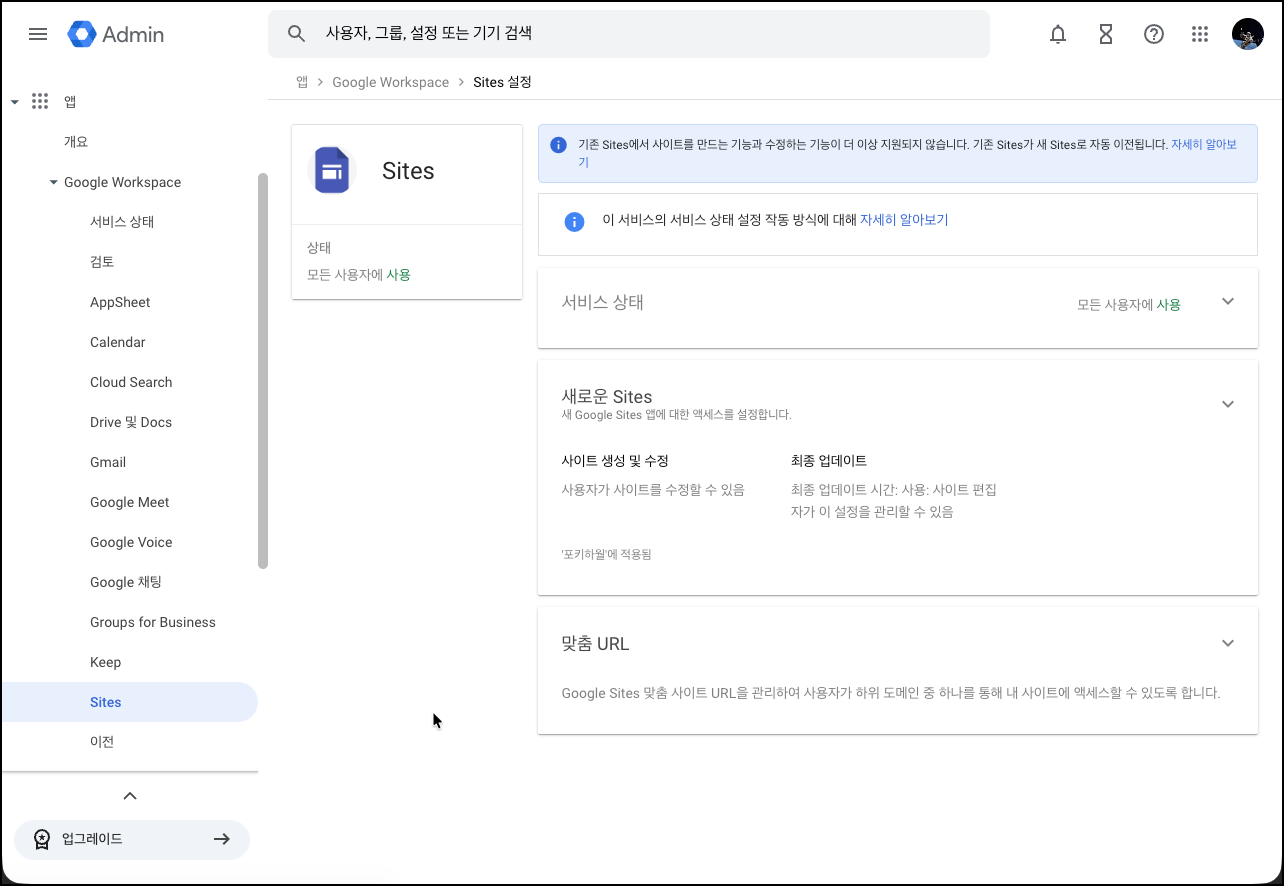Collapse the 앱 tree section arrow
Image resolution: width=1284 pixels, height=886 pixels.
pyautogui.click(x=15, y=102)
